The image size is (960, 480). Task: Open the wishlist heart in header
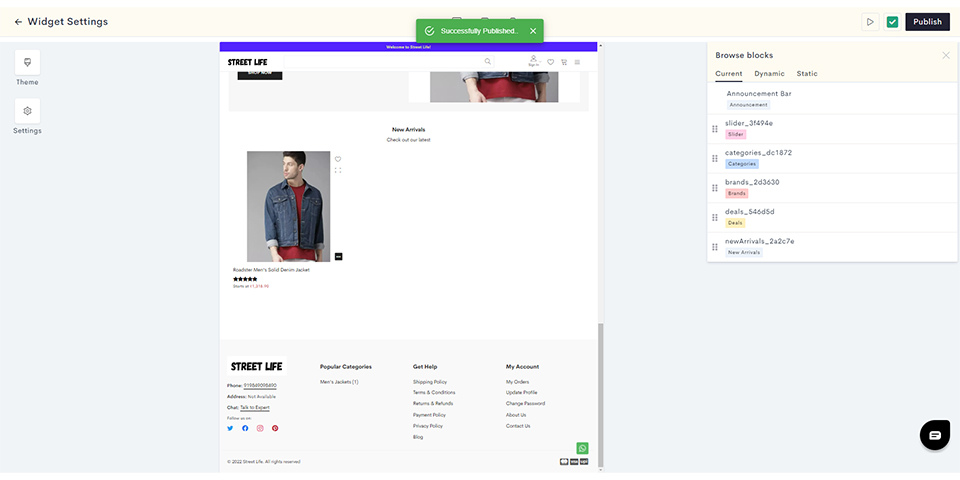(550, 62)
